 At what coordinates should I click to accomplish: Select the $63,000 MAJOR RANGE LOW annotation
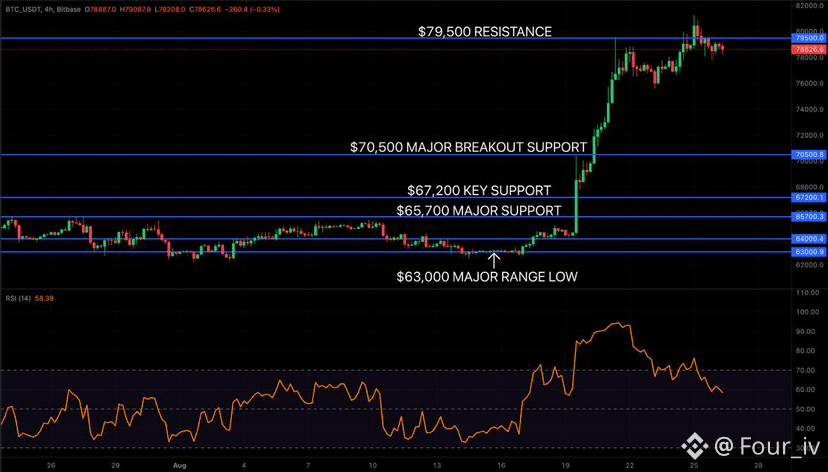(x=487, y=277)
